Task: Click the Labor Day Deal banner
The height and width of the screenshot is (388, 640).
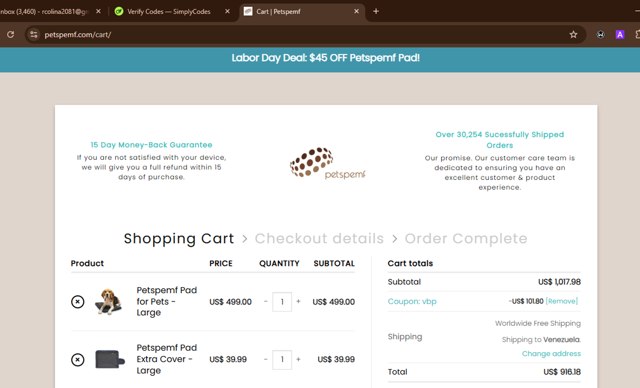Action: click(325, 58)
